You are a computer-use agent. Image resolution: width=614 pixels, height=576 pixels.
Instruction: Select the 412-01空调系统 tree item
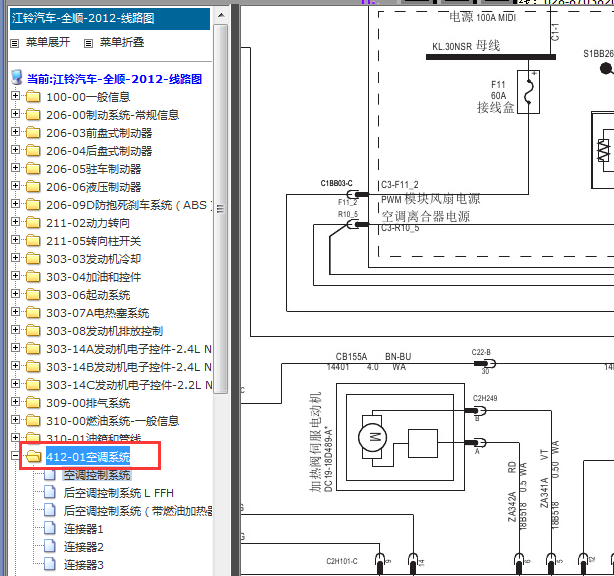[88, 457]
